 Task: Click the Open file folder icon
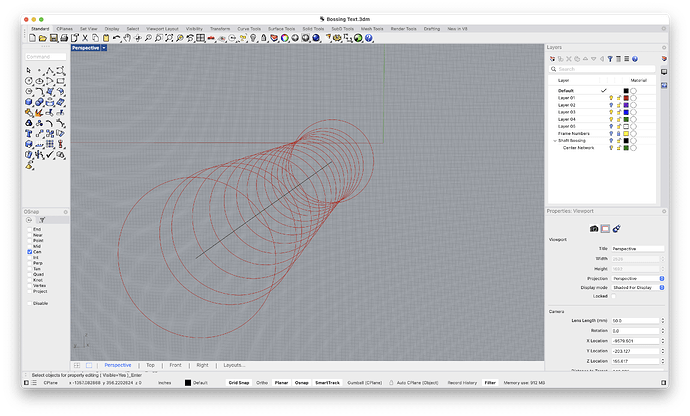(43, 38)
